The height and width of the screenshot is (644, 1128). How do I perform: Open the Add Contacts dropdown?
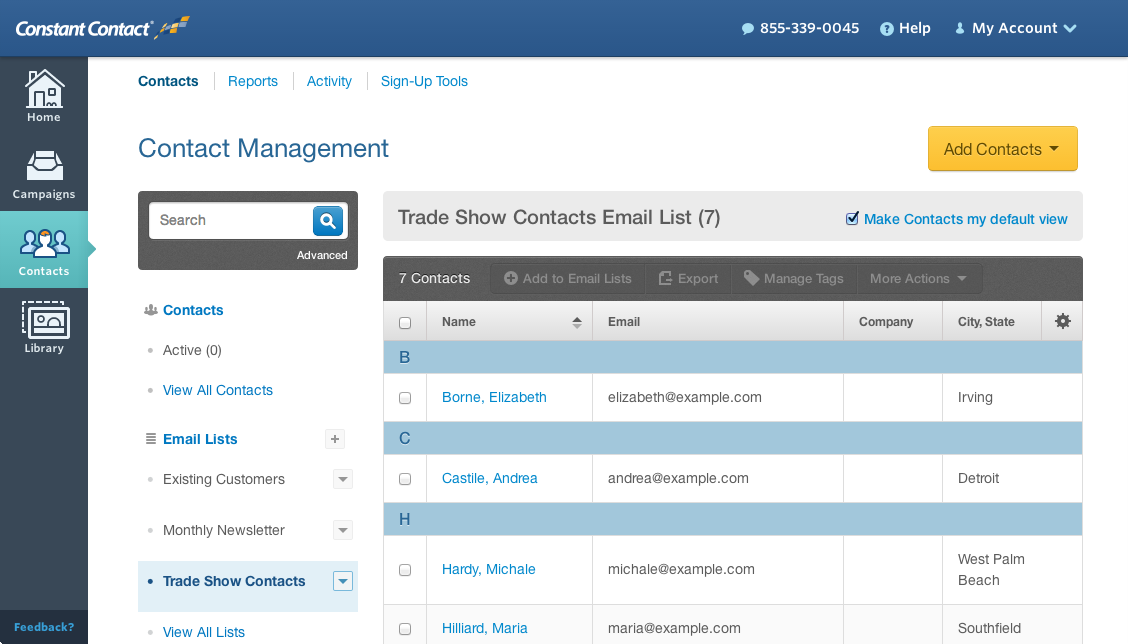point(1002,149)
